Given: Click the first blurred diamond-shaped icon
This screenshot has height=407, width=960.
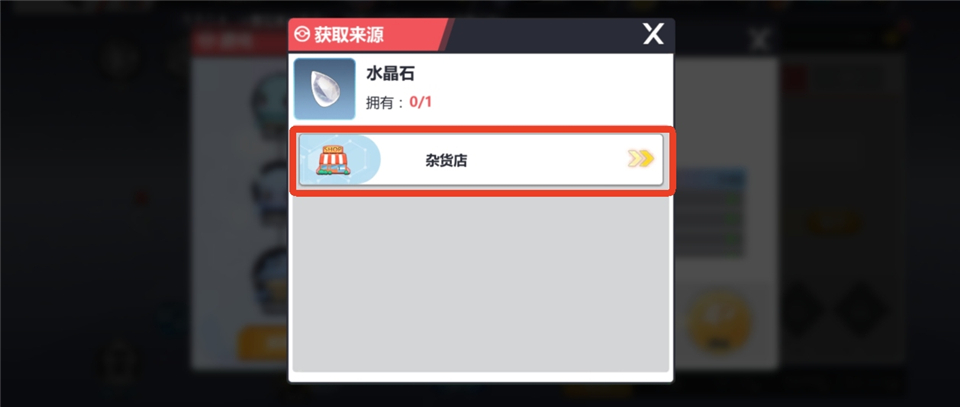Looking at the screenshot, I should pos(802,309).
